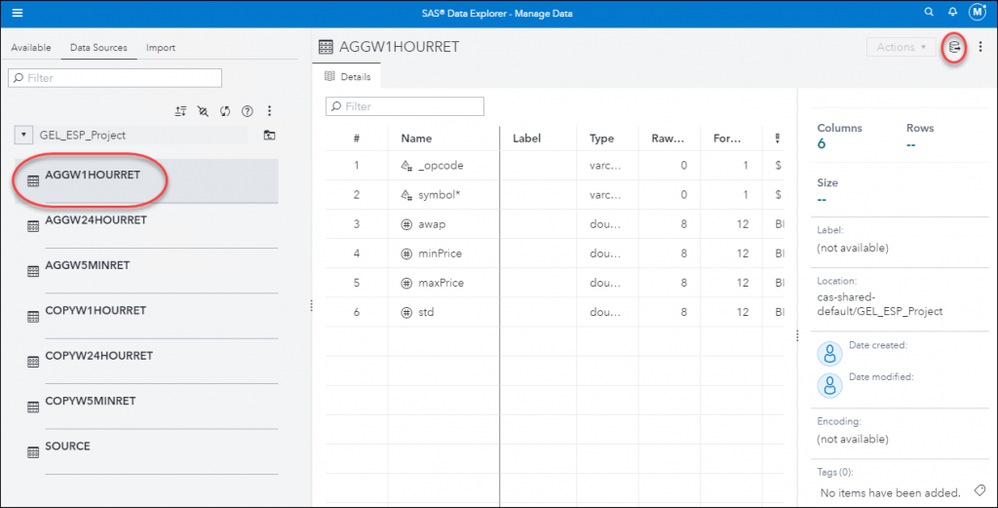998x508 pixels.
Task: Click the table icon beside AGGW5MINRET
Action: click(x=33, y=272)
